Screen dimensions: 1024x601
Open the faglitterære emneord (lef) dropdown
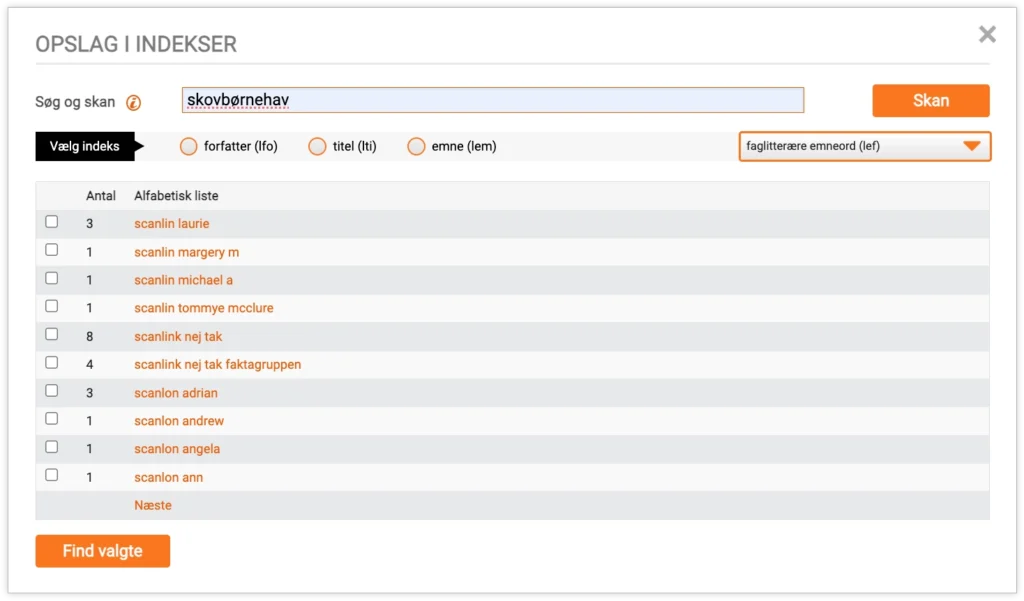tap(864, 146)
